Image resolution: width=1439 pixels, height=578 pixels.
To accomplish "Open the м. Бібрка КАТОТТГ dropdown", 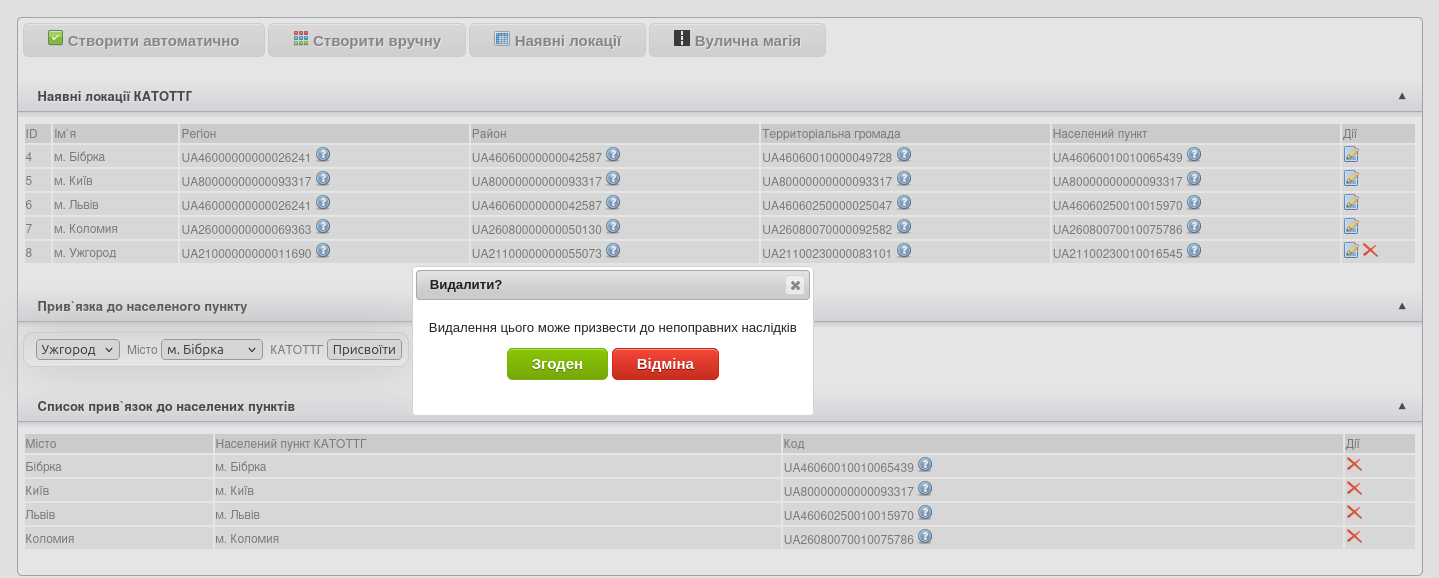I will tap(211, 350).
